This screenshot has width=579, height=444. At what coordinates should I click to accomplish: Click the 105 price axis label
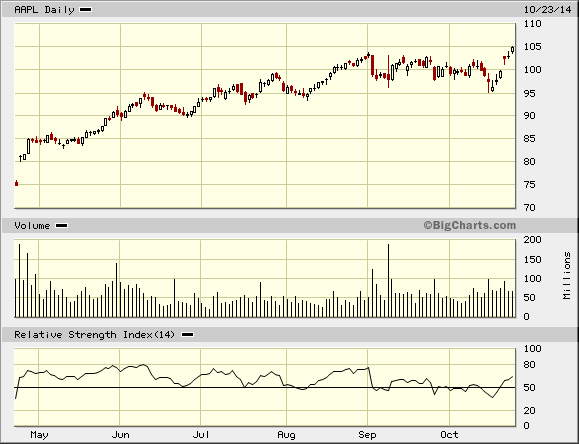tap(532, 47)
